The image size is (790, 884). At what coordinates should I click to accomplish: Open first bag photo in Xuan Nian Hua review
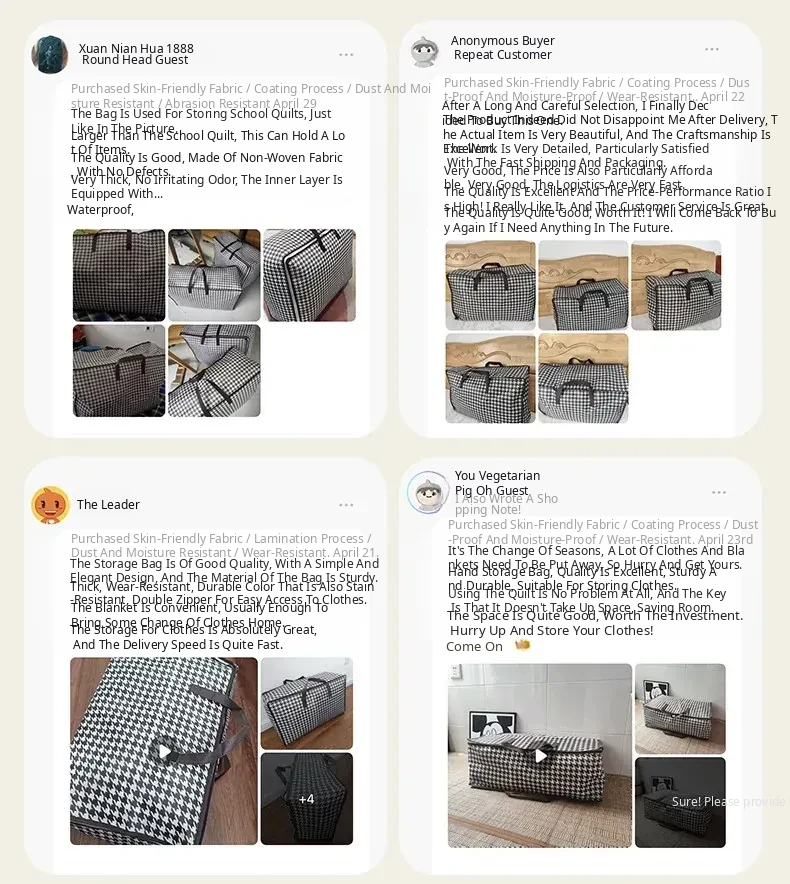(x=119, y=275)
